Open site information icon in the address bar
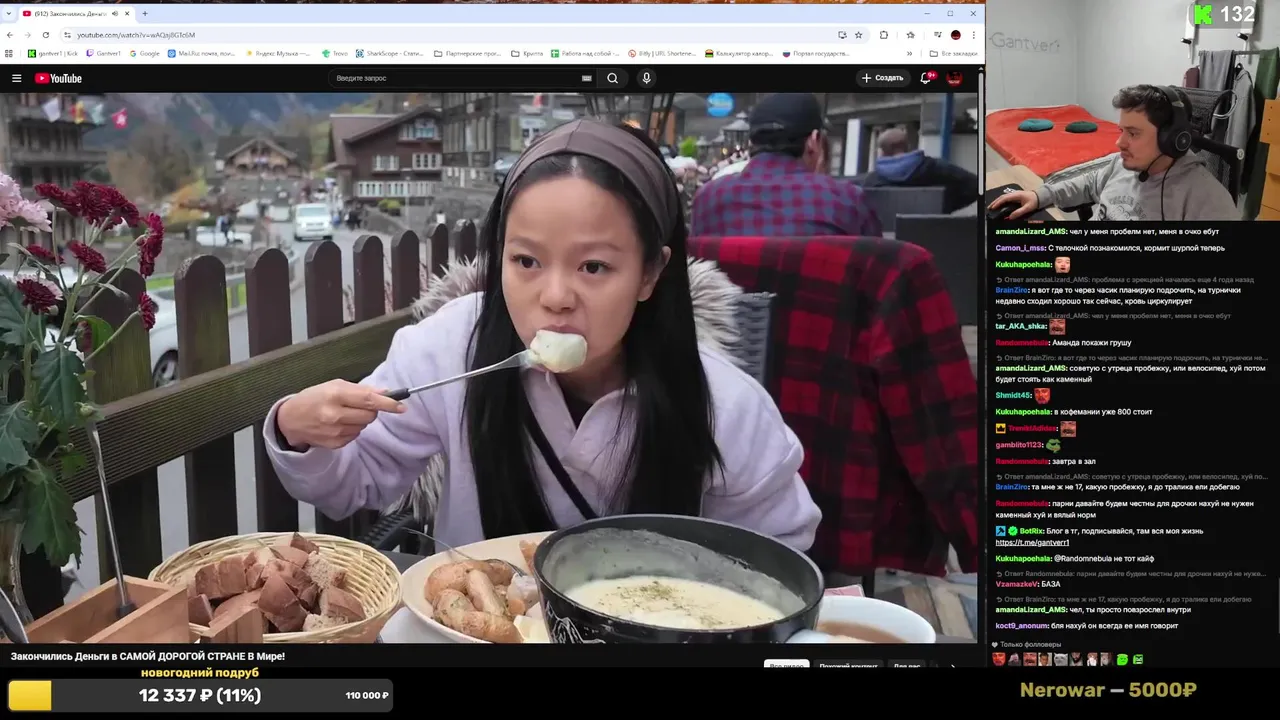This screenshot has height=720, width=1280. [x=67, y=35]
